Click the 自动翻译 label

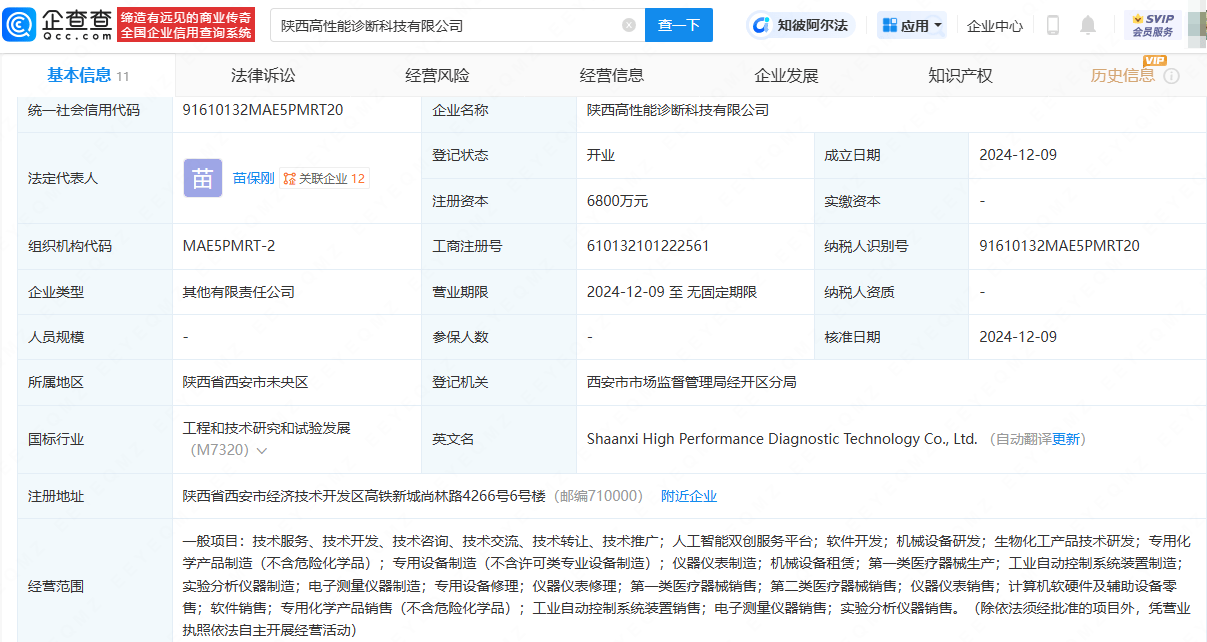pyautogui.click(x=1024, y=439)
